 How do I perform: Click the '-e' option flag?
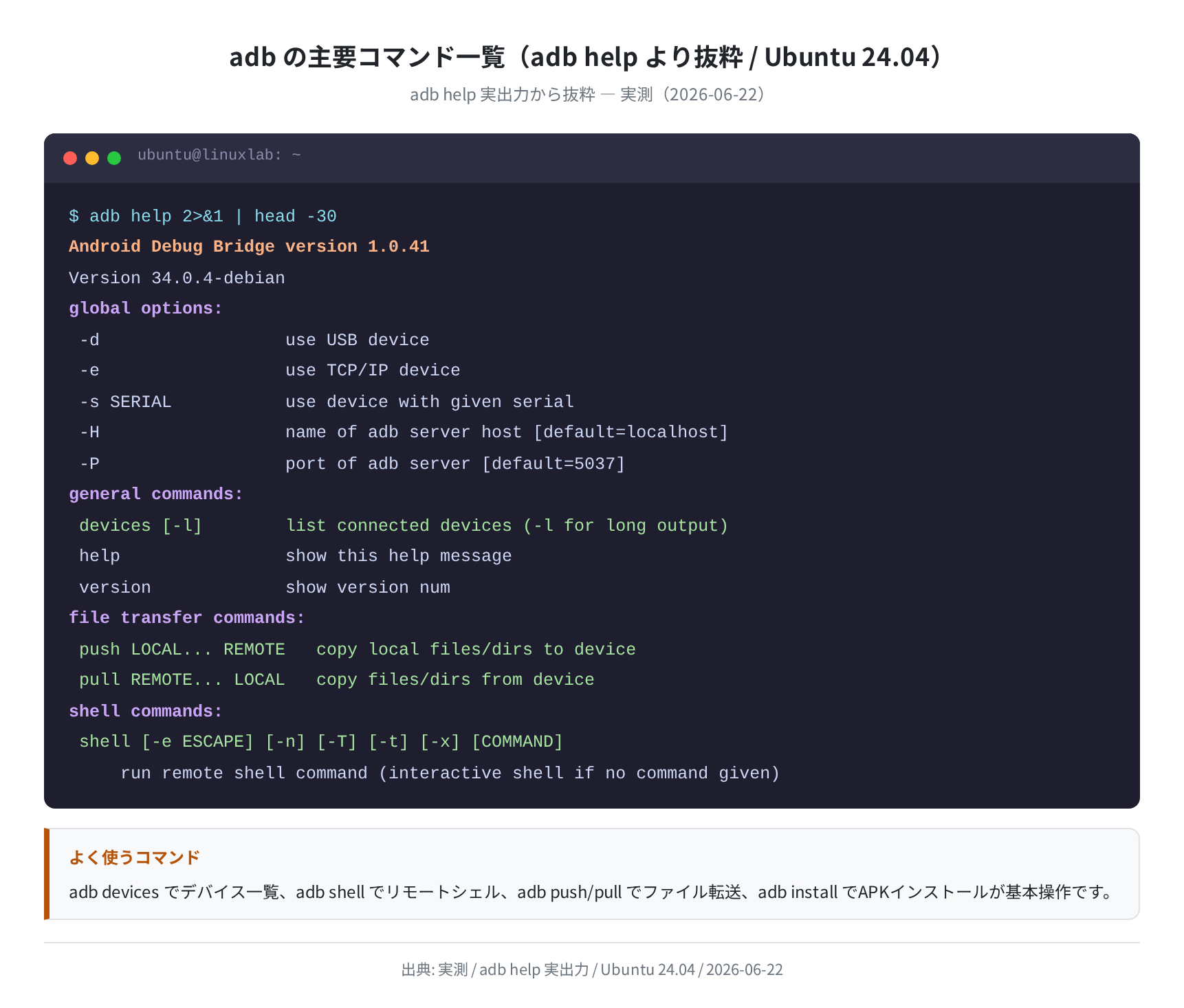coord(89,371)
